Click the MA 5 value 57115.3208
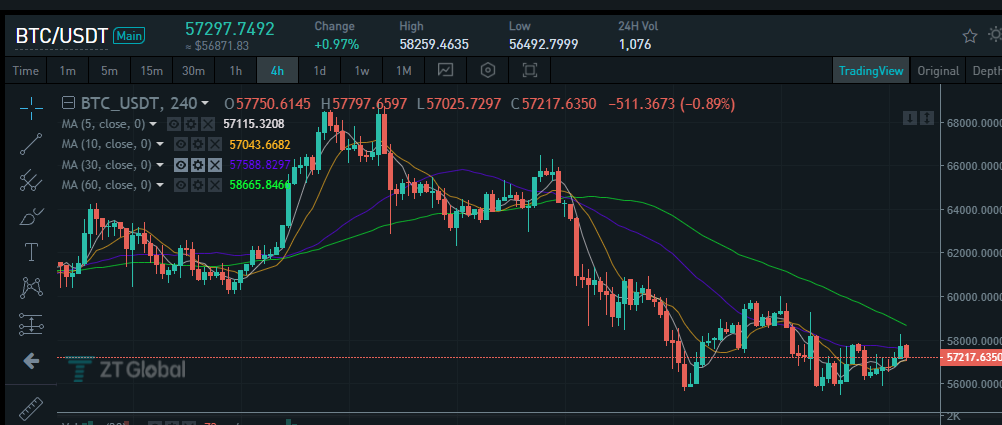 [254, 124]
